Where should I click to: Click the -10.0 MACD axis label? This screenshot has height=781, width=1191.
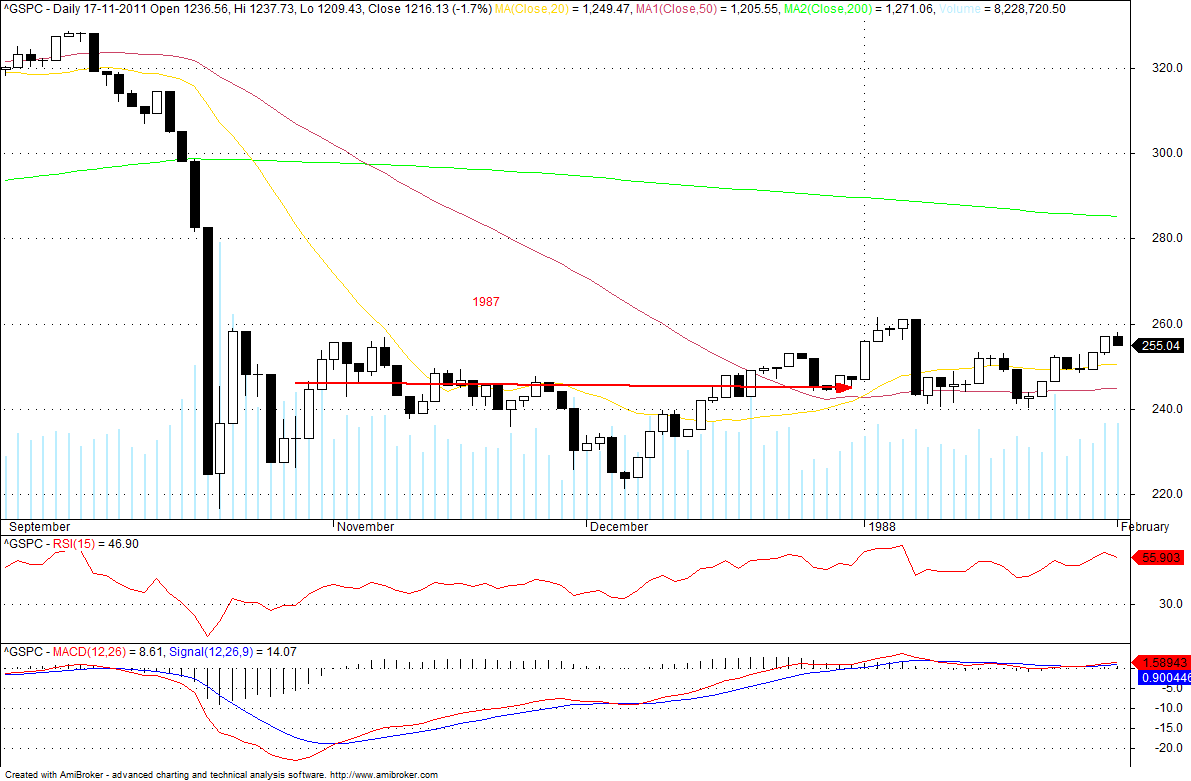1169,708
